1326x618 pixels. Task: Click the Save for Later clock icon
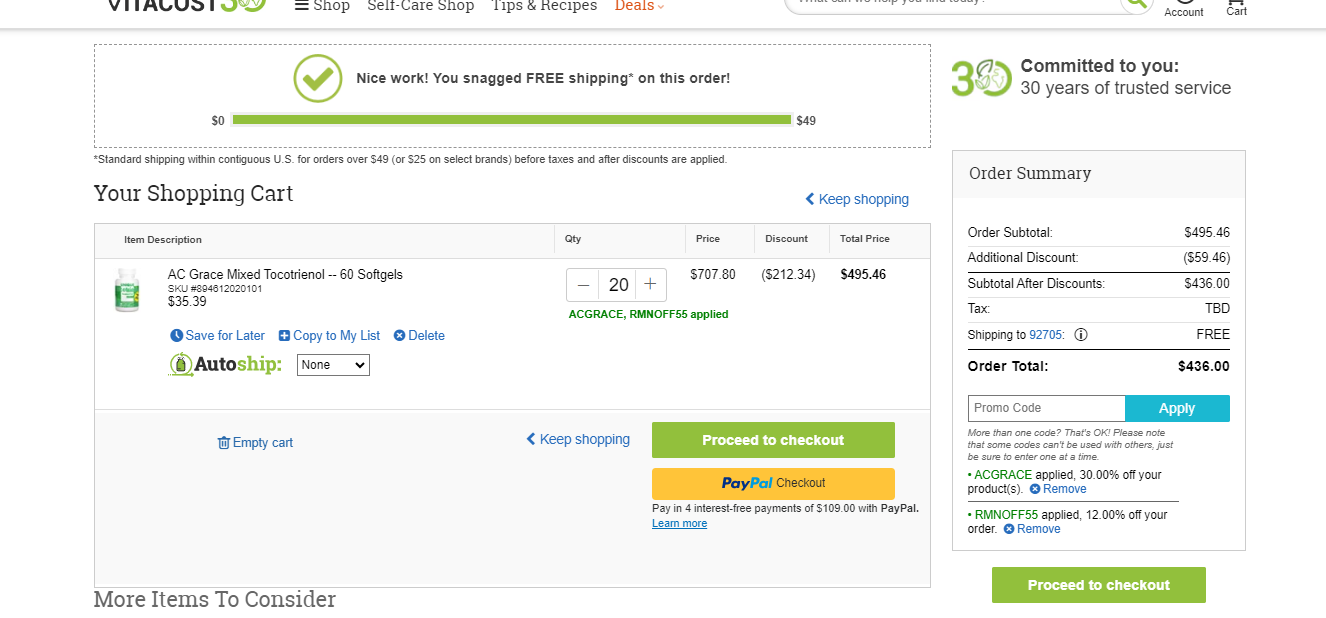pos(177,336)
